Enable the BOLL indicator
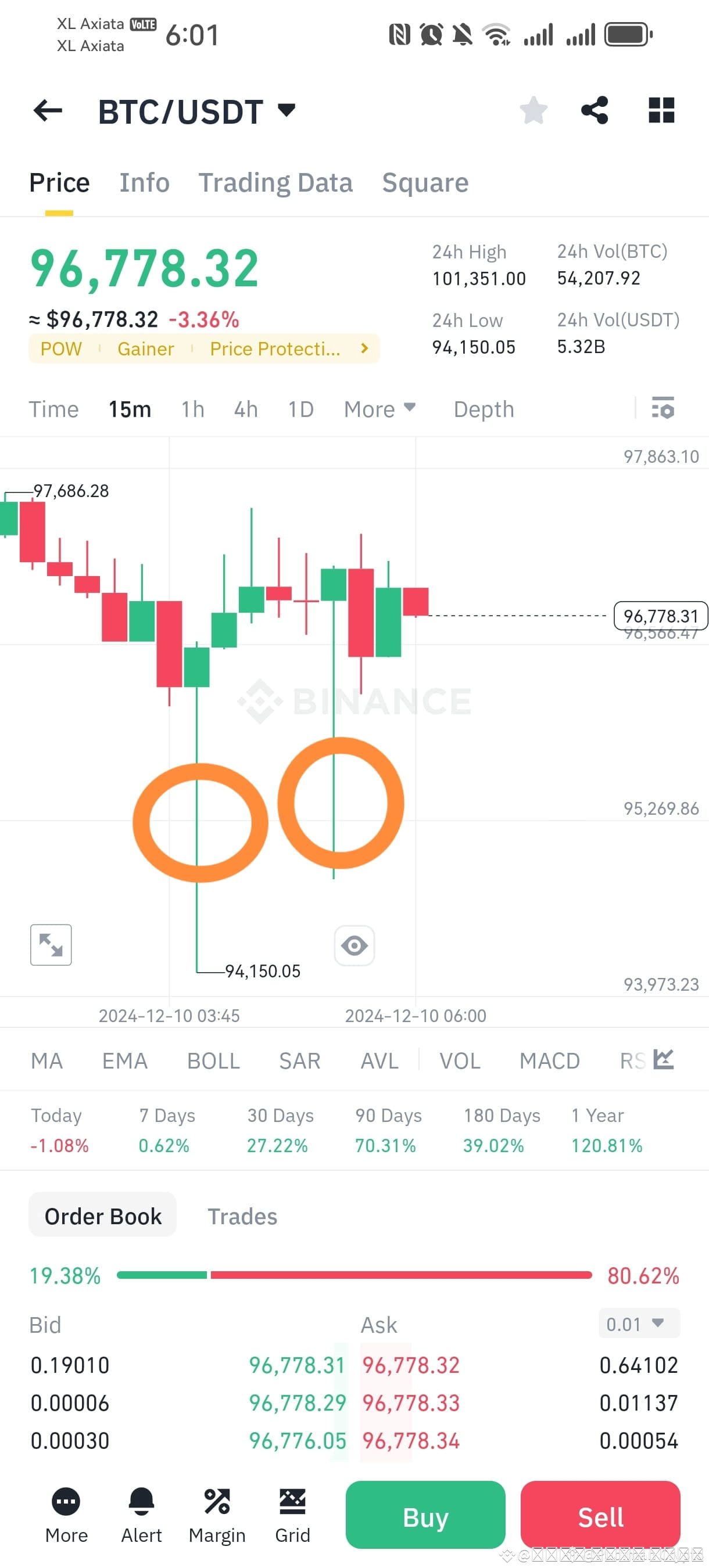 pos(213,1060)
